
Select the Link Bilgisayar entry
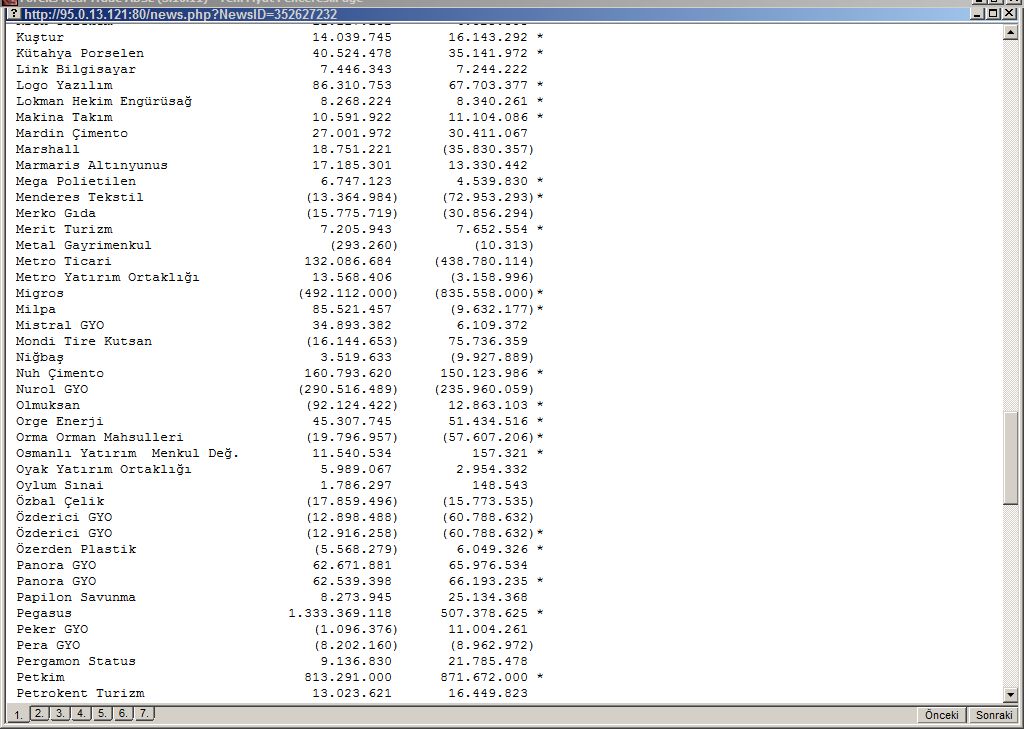[x=76, y=69]
